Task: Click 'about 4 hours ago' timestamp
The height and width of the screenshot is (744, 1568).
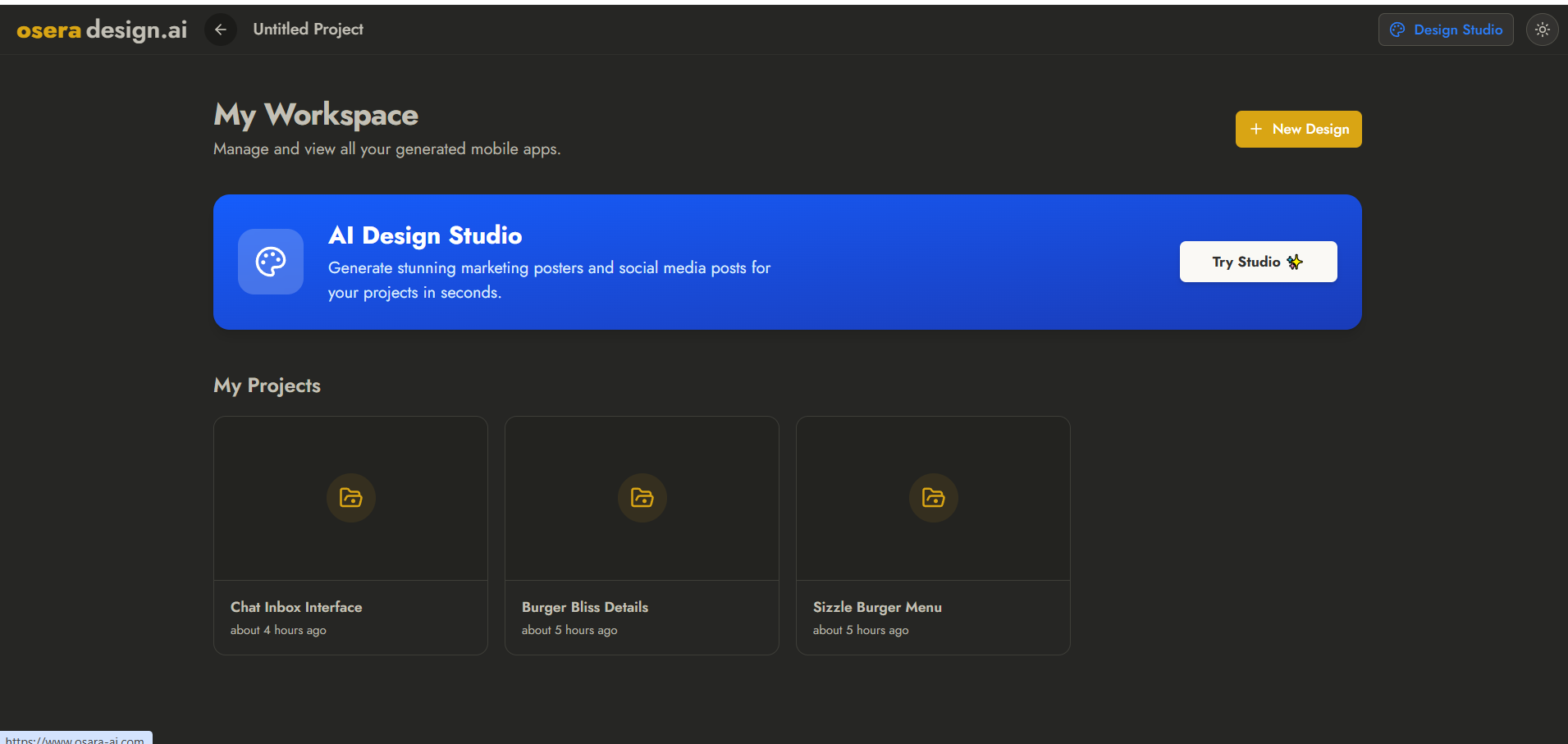Action: [278, 630]
